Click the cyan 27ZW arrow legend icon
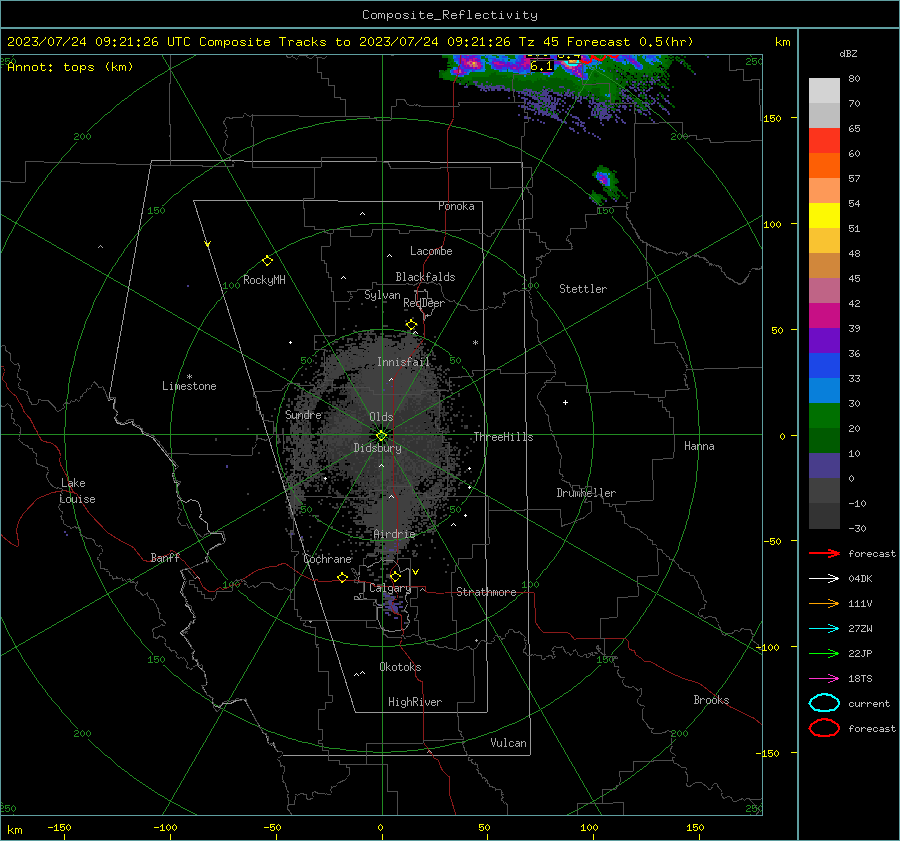The height and width of the screenshot is (841, 900). pyautogui.click(x=824, y=629)
